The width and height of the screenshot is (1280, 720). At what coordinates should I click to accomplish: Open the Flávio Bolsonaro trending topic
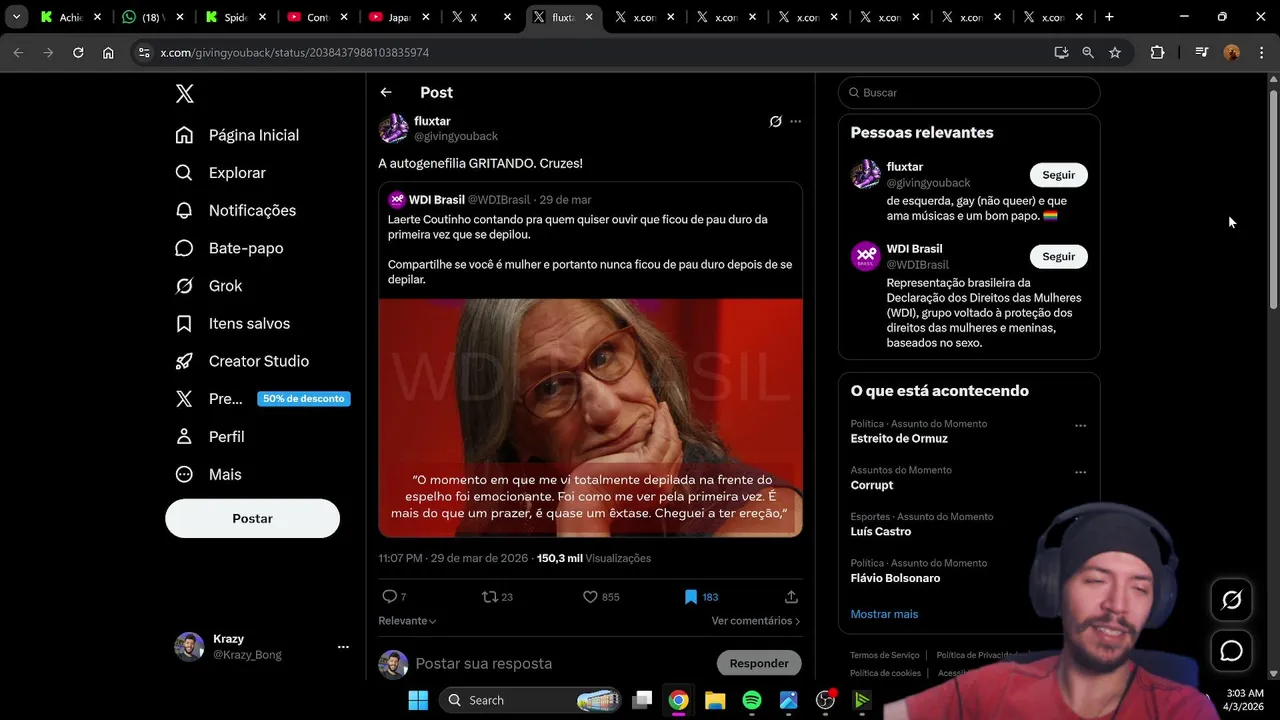coord(895,578)
